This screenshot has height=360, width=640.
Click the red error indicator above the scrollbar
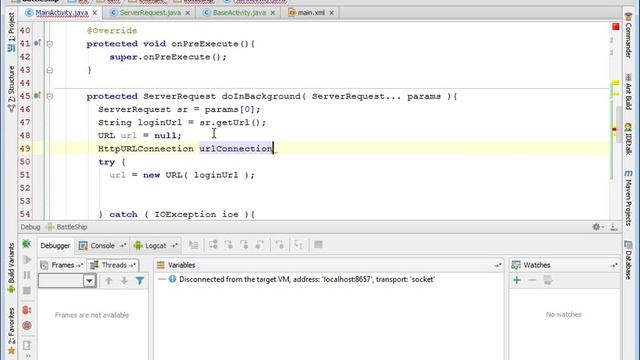click(616, 27)
